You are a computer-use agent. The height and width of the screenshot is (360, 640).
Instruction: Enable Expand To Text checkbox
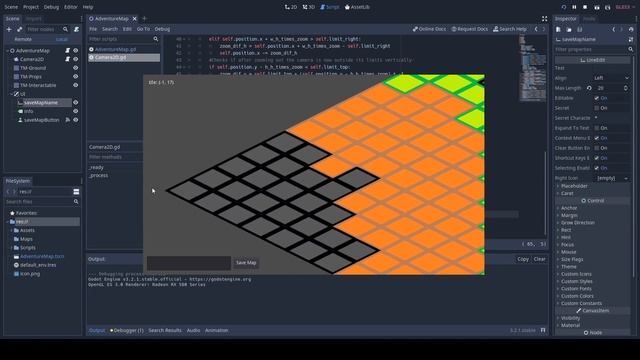[x=597, y=128]
